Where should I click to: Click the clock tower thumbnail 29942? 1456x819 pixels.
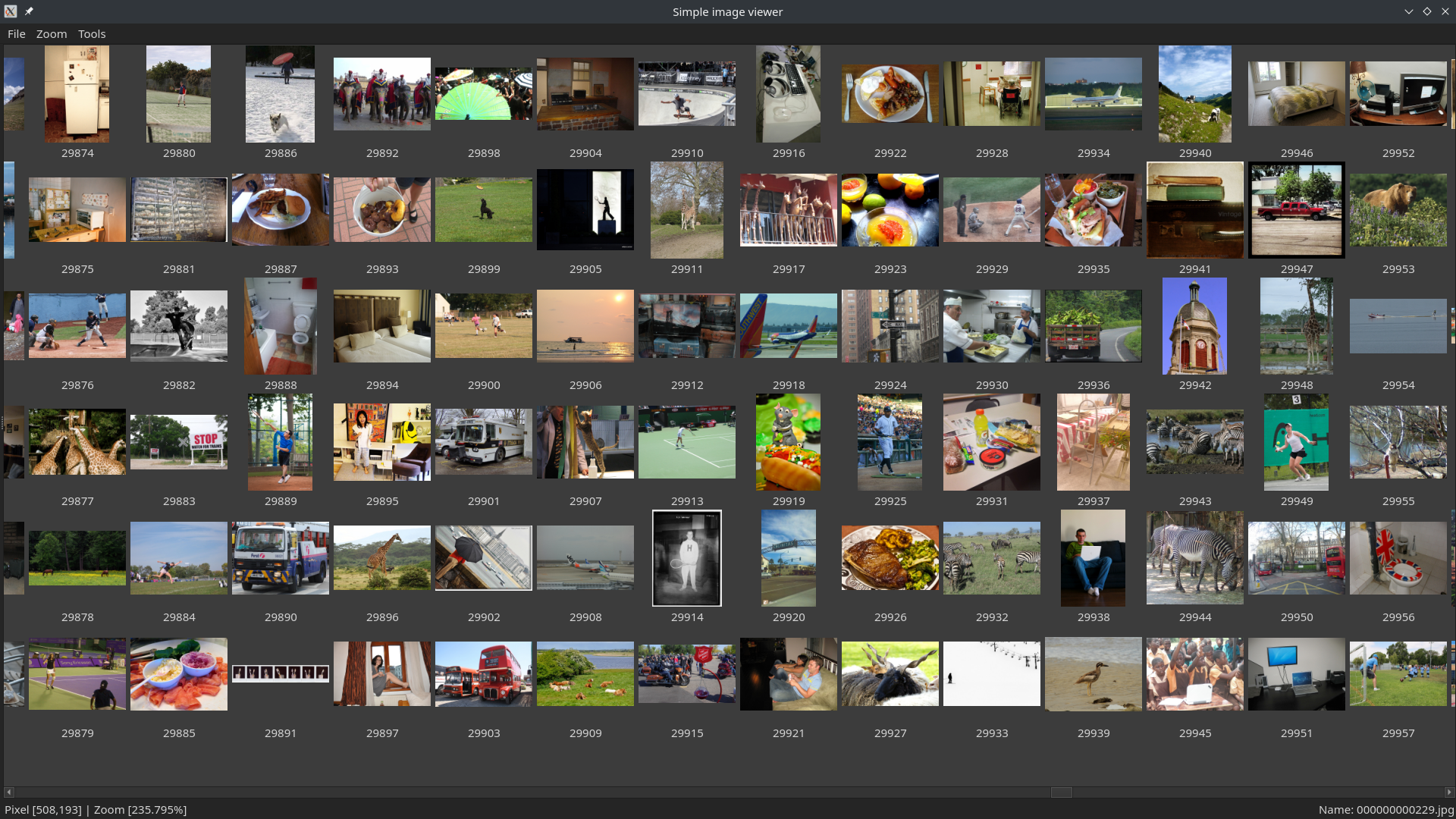pos(1194,326)
